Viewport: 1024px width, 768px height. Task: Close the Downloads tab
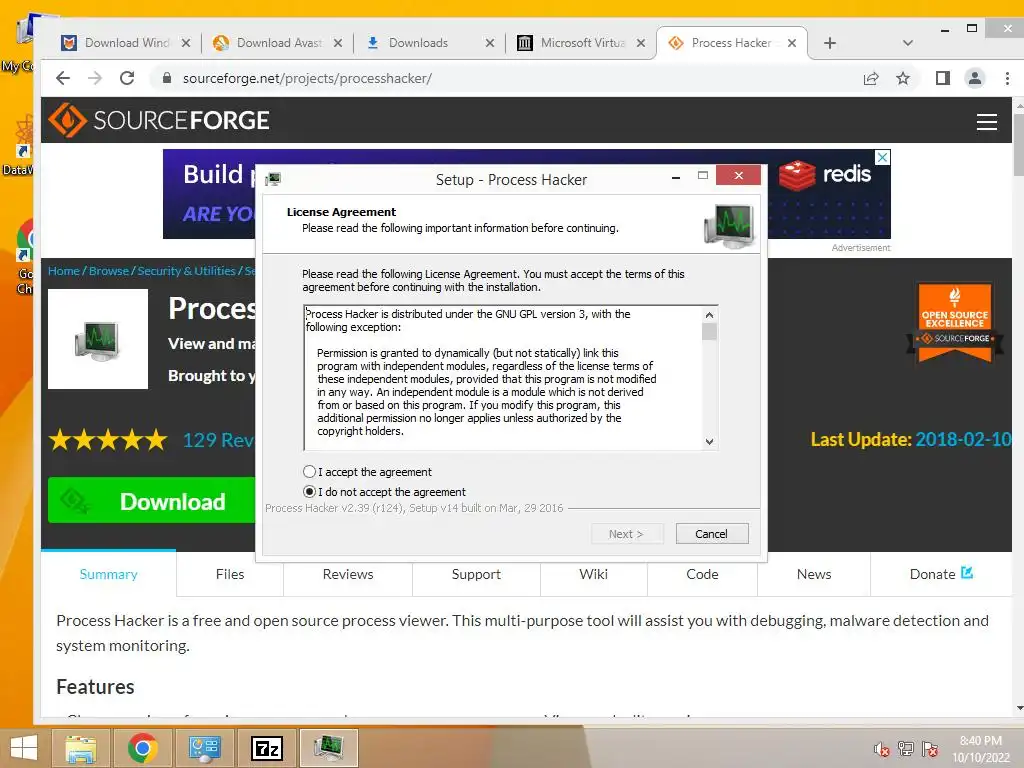click(x=490, y=43)
